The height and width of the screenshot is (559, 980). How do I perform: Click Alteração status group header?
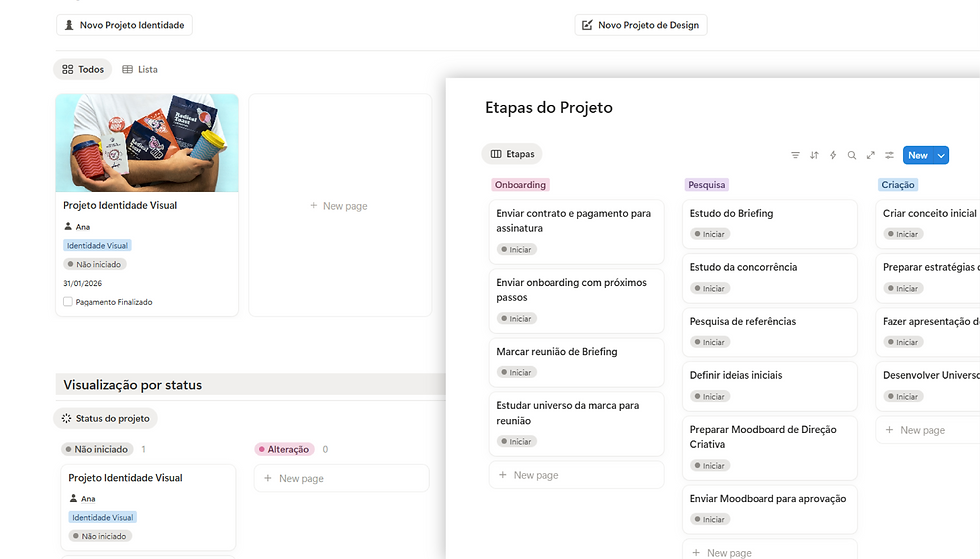(284, 449)
